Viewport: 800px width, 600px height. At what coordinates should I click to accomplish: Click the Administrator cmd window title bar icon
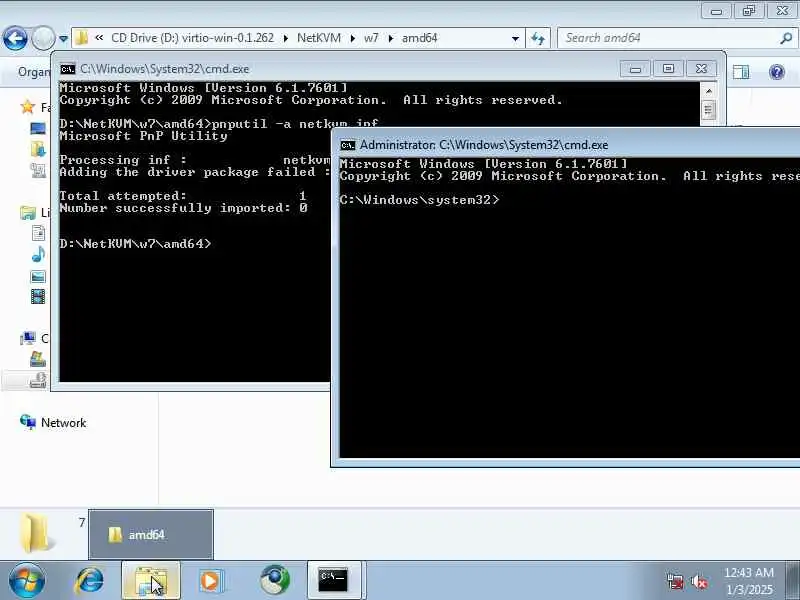tap(347, 145)
